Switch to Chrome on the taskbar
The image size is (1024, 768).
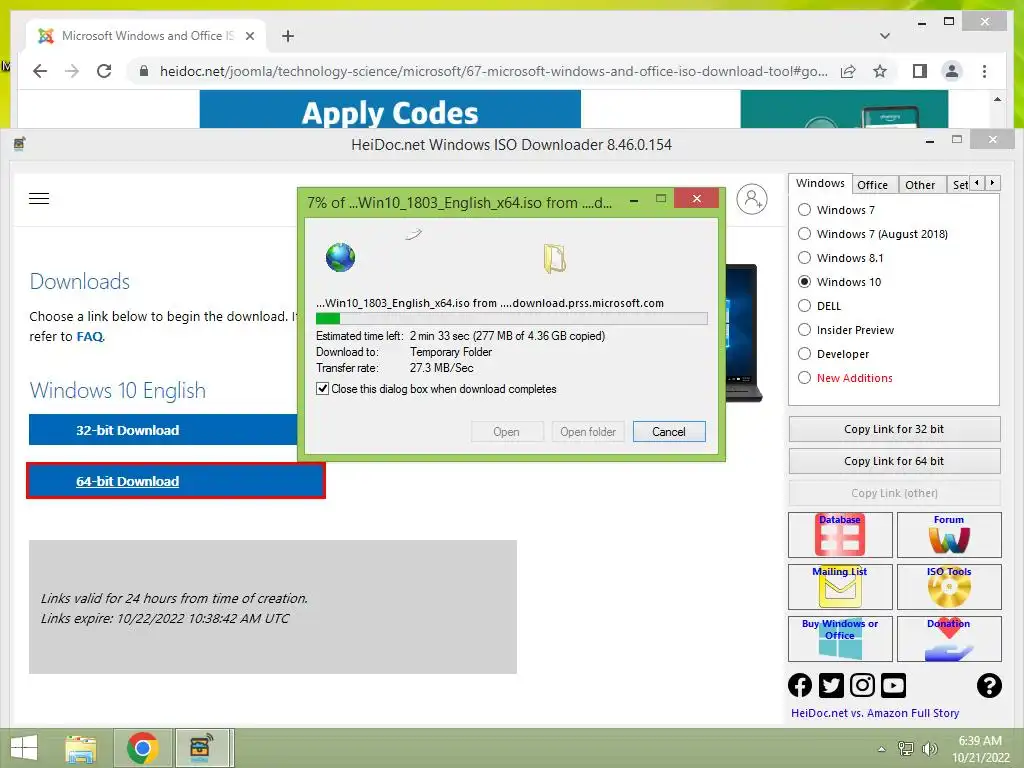143,748
